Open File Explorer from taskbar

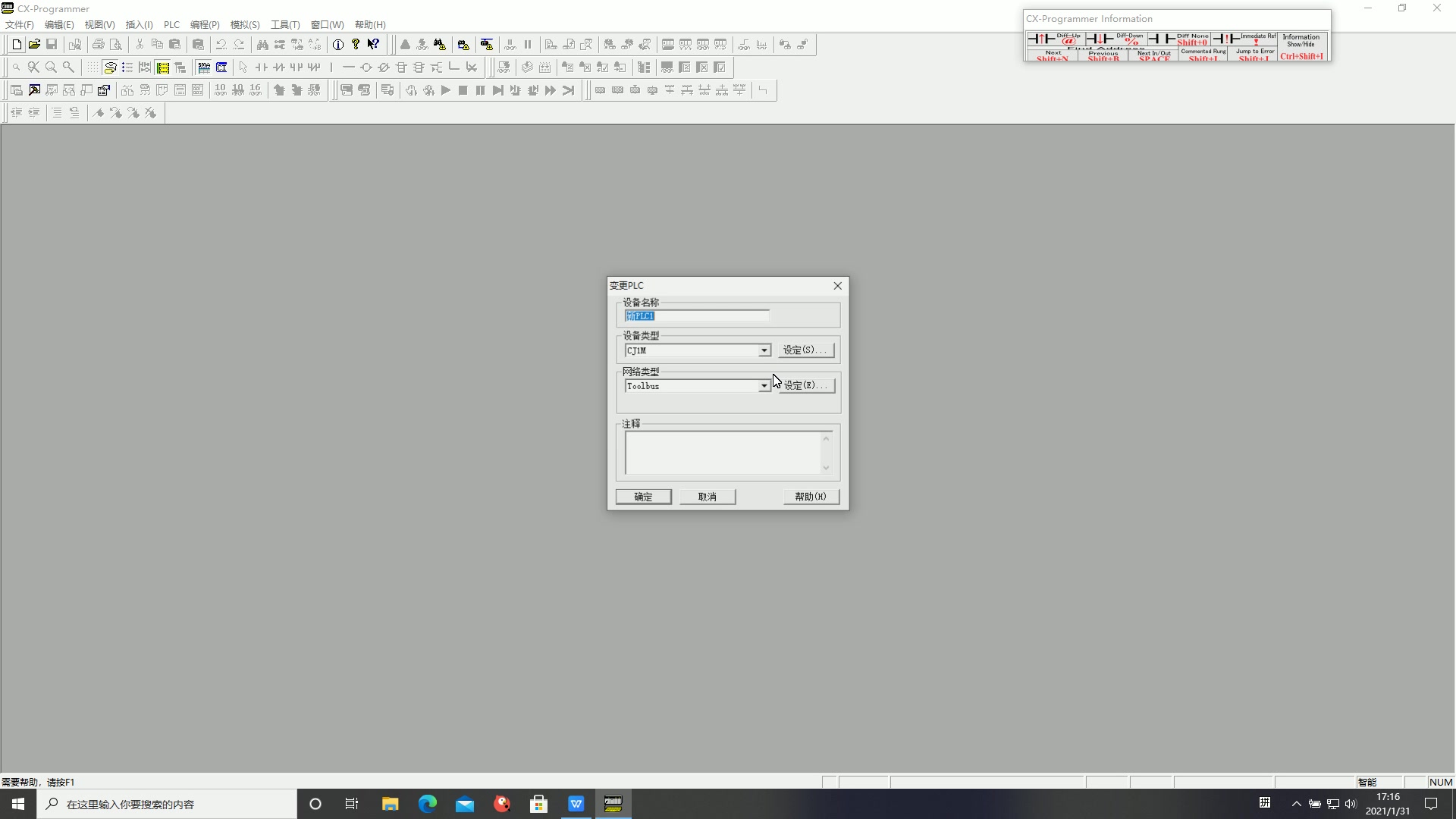coord(391,804)
